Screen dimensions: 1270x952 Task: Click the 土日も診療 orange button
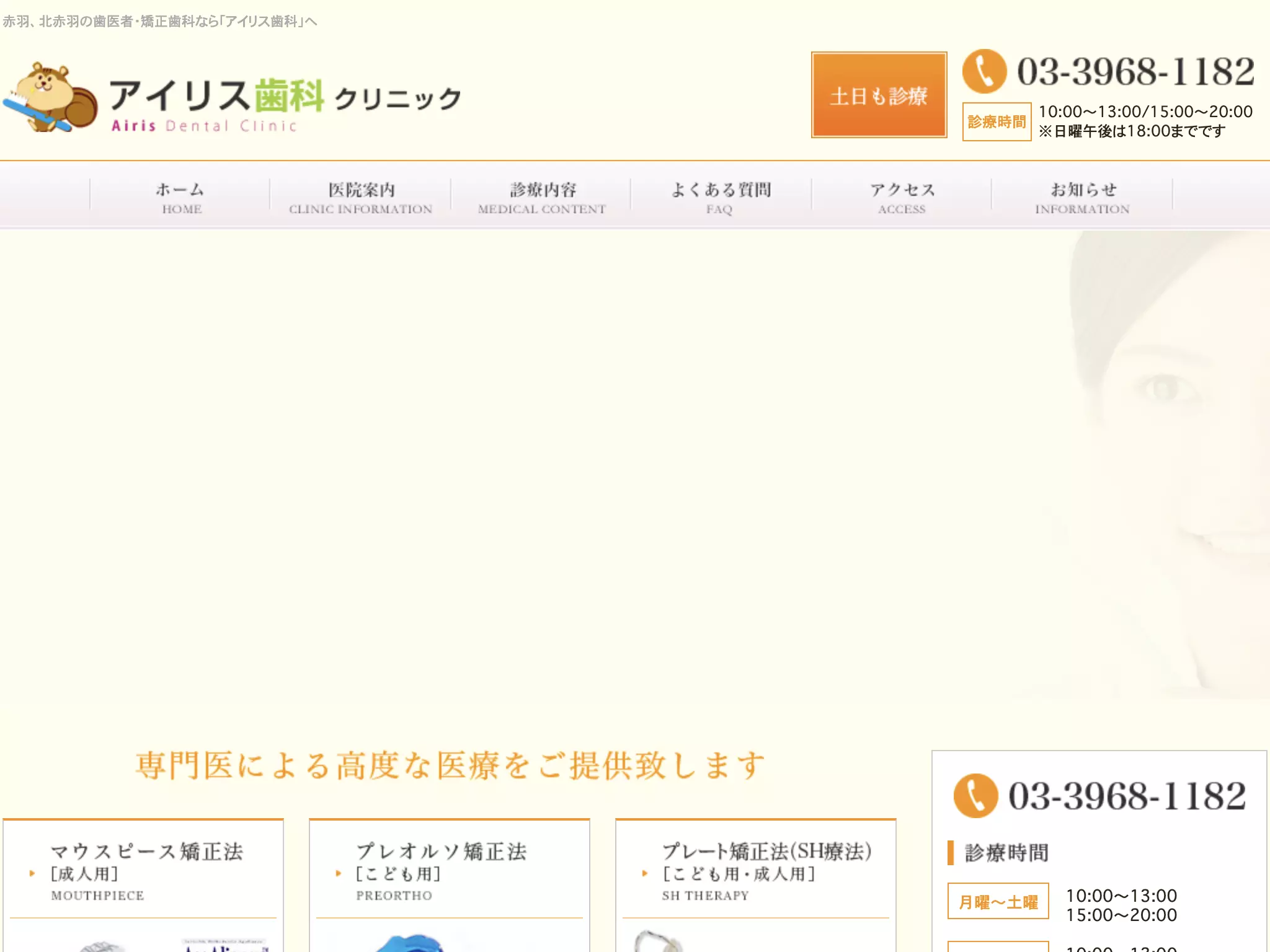tap(879, 95)
